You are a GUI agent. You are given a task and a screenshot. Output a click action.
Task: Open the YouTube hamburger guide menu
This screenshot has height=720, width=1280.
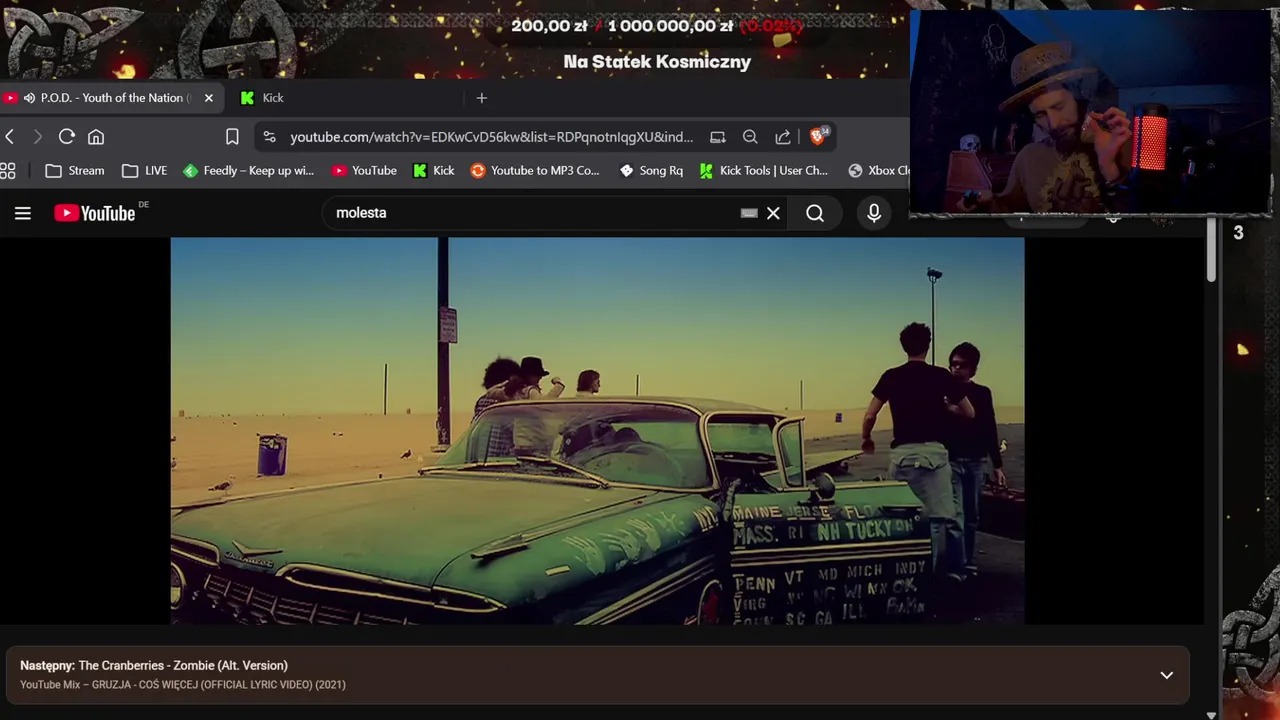[23, 213]
